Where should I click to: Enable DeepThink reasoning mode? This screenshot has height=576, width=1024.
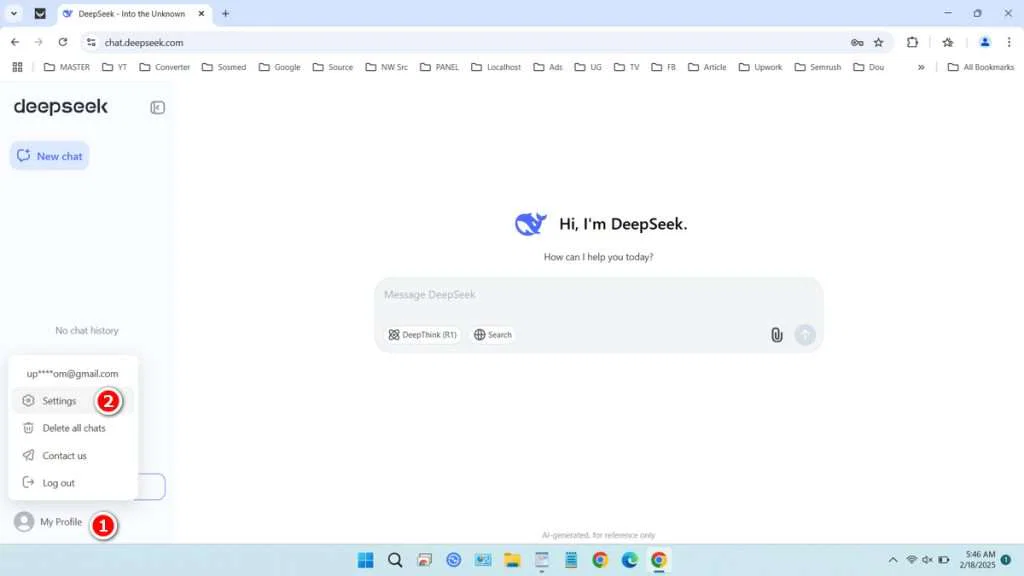tap(423, 334)
